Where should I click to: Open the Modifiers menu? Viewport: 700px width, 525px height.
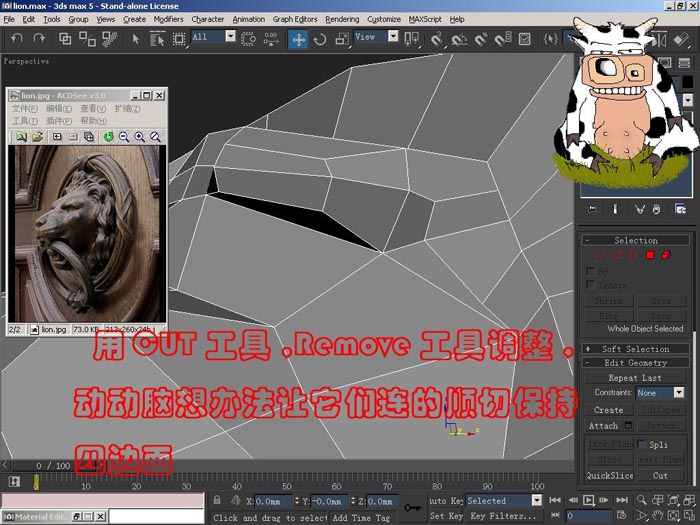pos(168,19)
